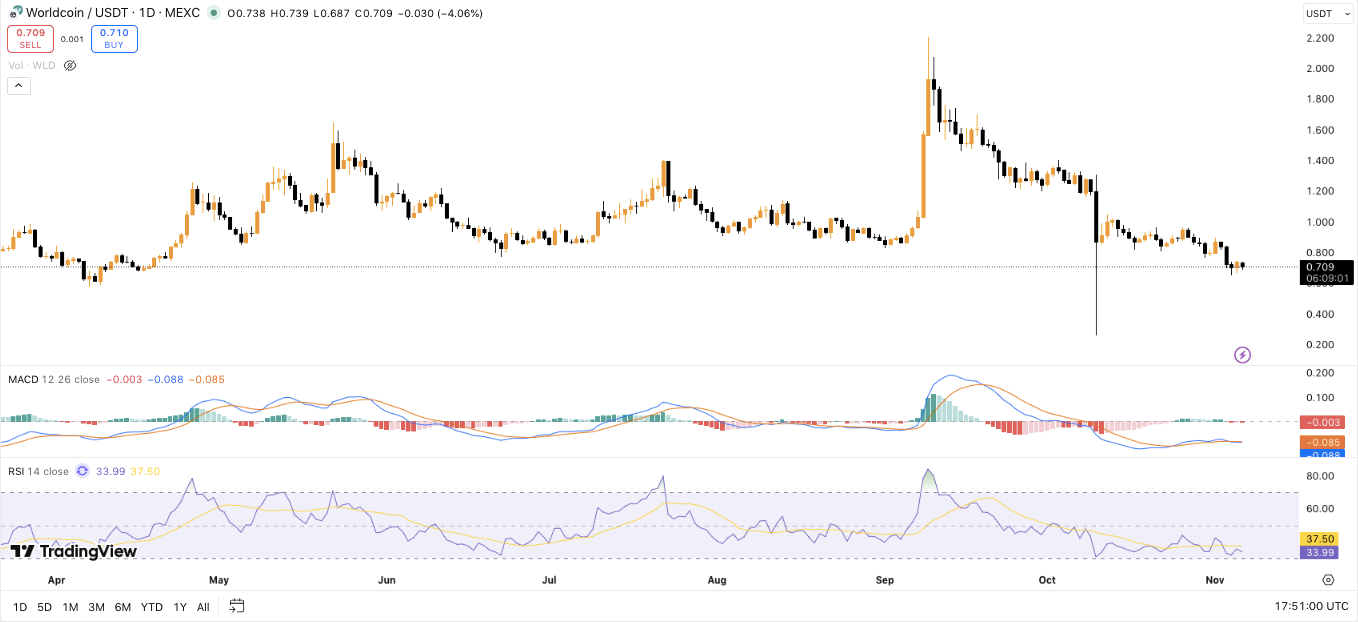This screenshot has width=1358, height=622.
Task: Select the 5D time range
Action: 45,607
